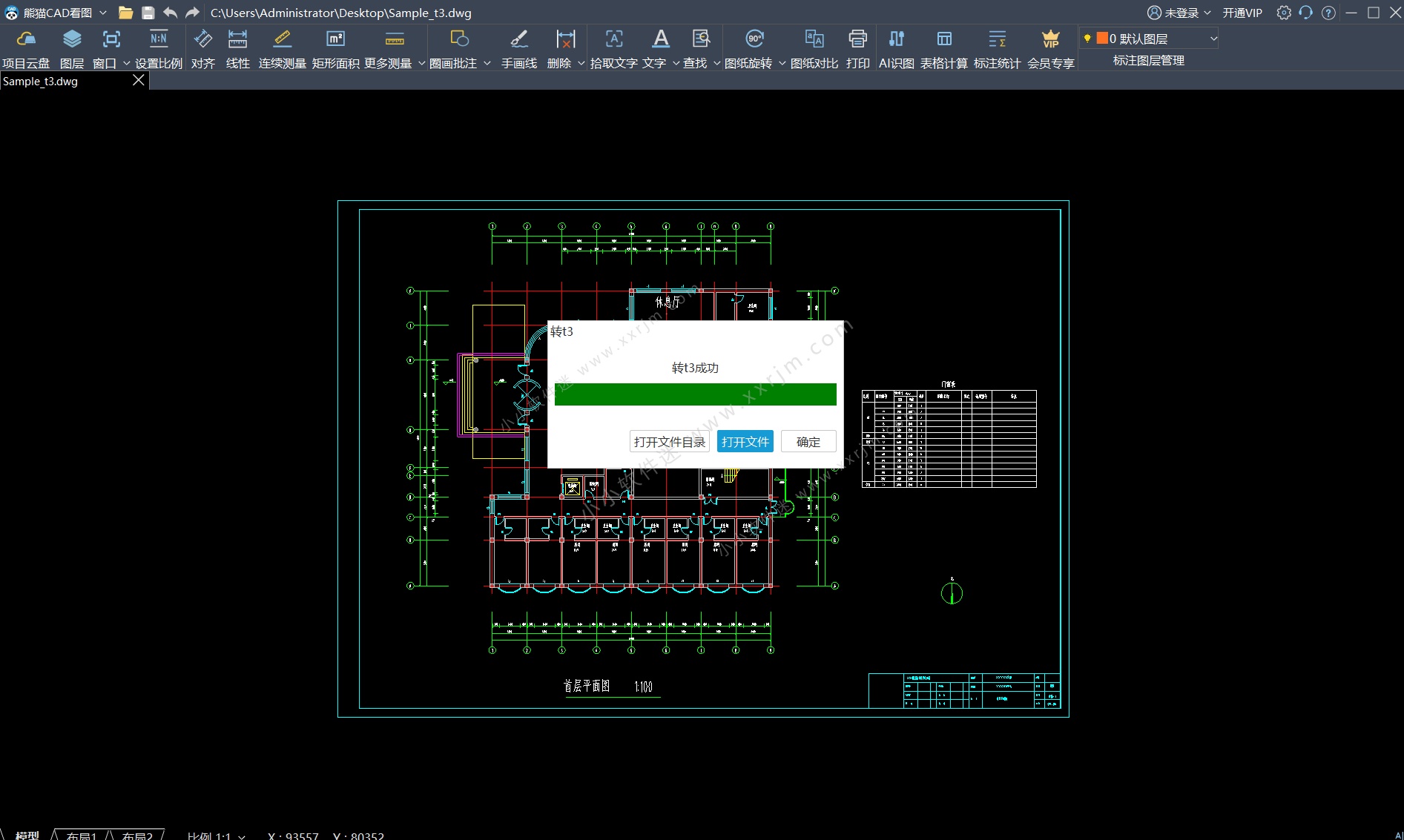1404x840 pixels.
Task: Expand the 图纸旋转 rotation options arrow
Action: click(782, 64)
